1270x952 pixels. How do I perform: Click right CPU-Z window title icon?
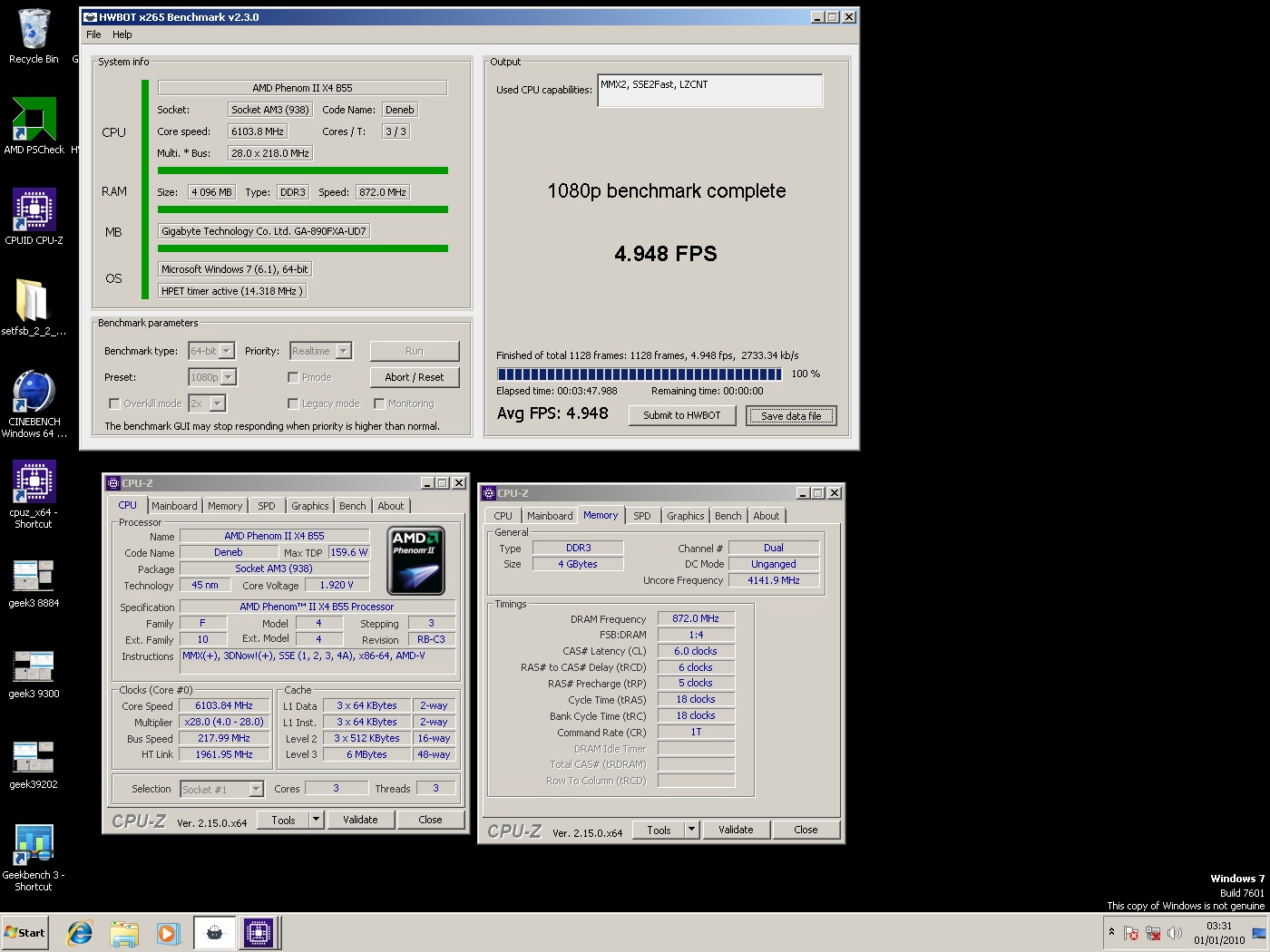489,493
